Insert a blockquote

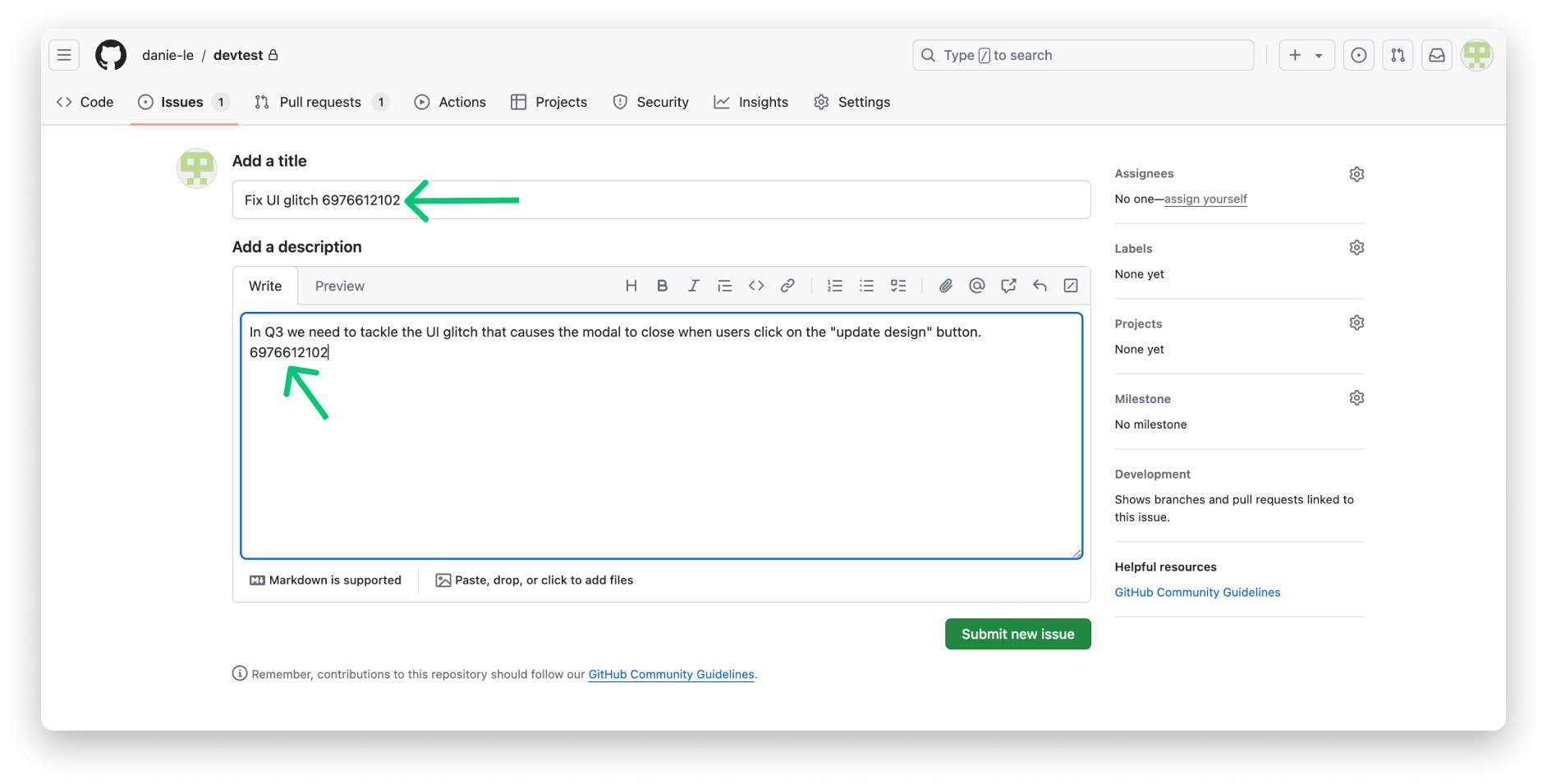(724, 285)
